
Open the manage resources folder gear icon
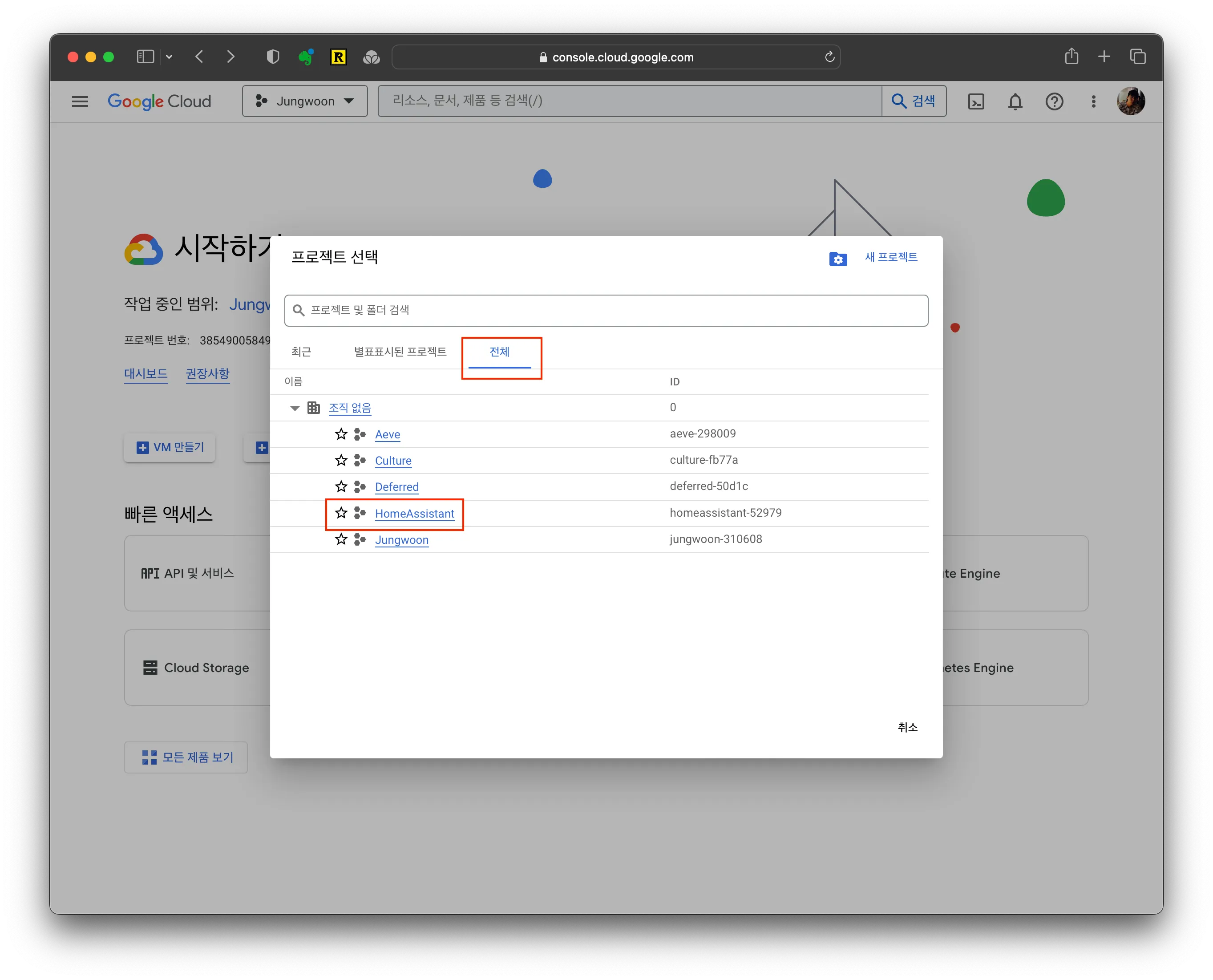pos(837,259)
